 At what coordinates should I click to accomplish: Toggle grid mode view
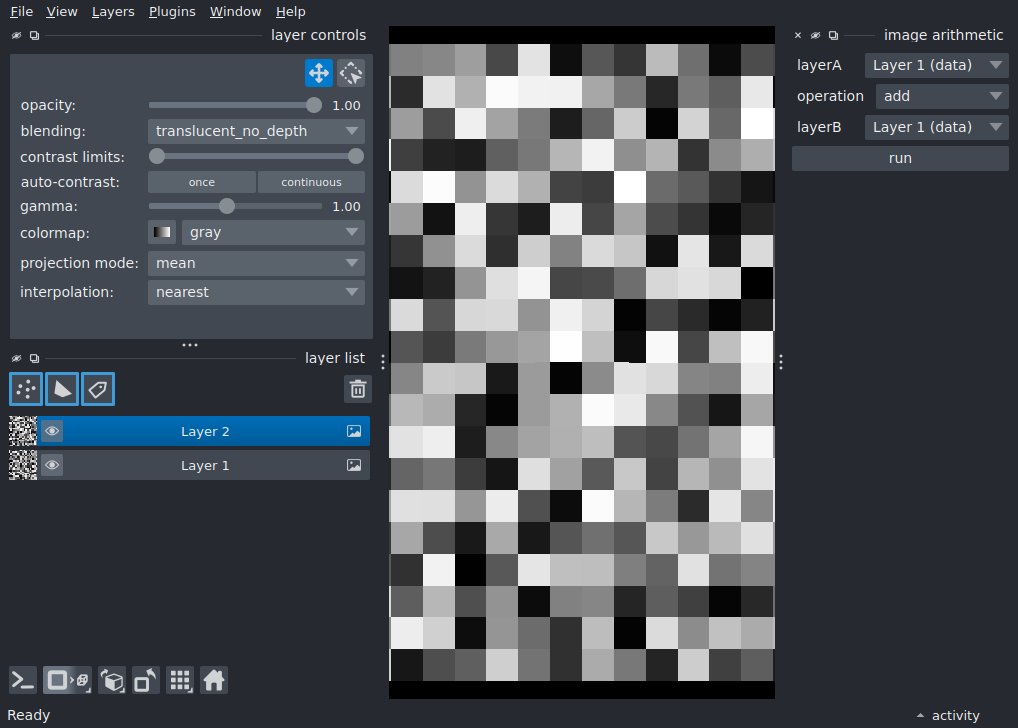pyautogui.click(x=180, y=681)
